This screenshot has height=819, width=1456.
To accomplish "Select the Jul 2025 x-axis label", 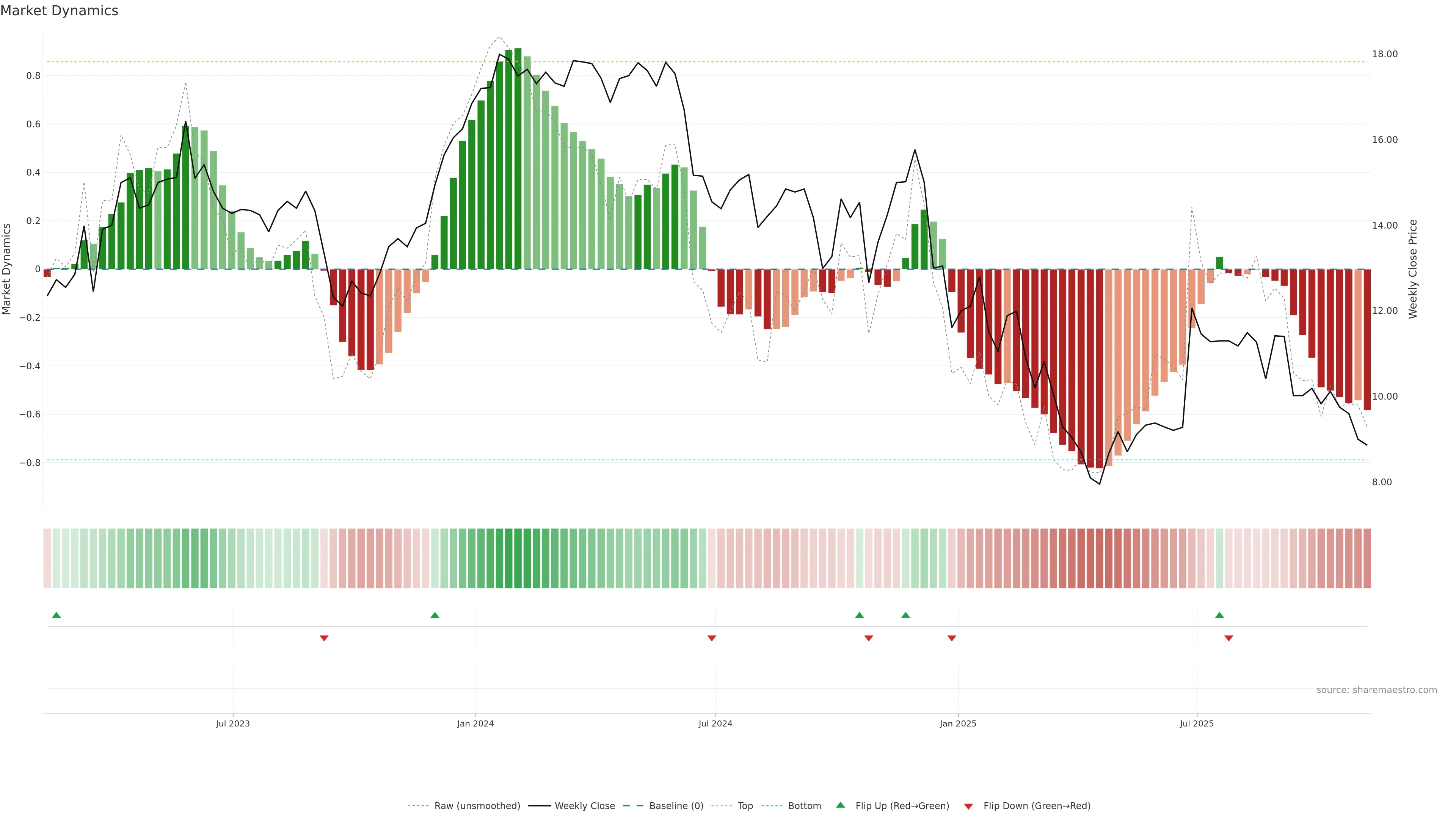I will coord(1197,723).
